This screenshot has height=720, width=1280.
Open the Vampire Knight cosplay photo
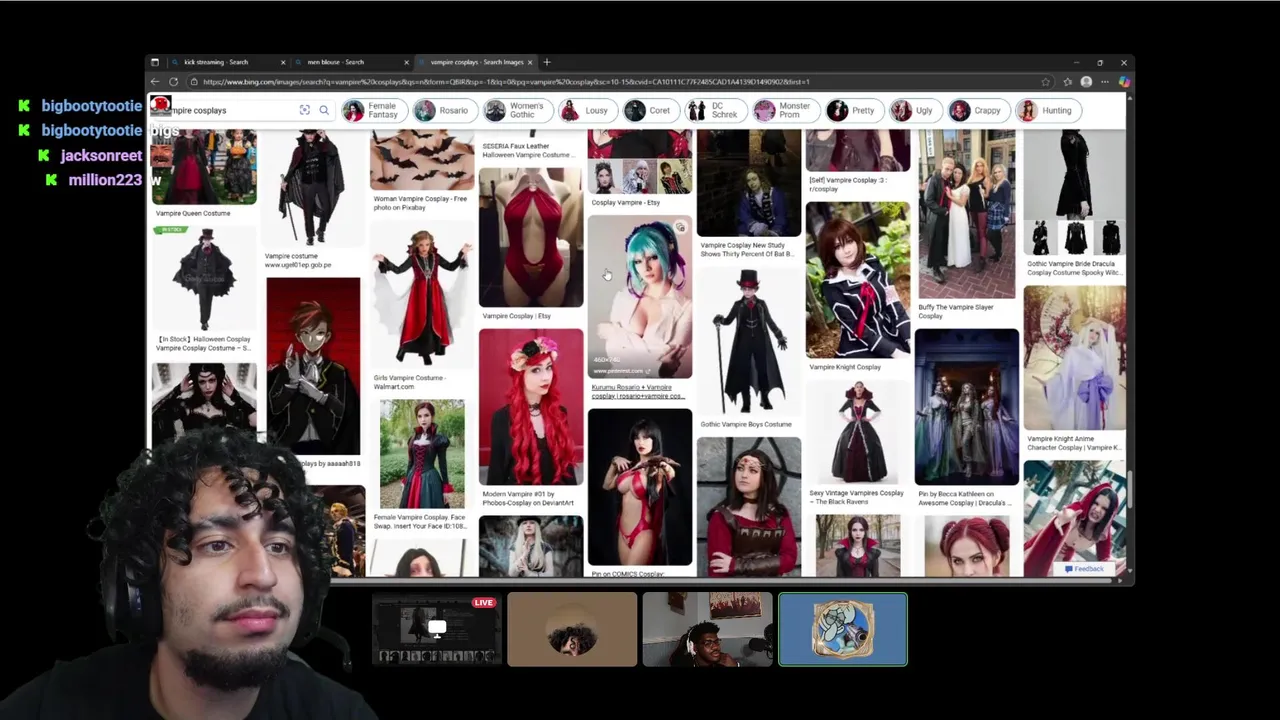coord(858,280)
